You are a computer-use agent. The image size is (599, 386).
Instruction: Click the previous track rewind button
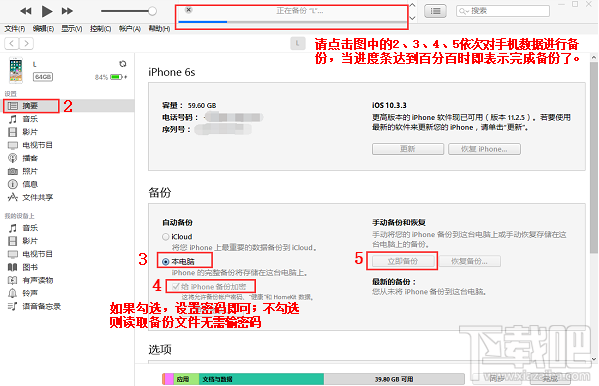26,11
